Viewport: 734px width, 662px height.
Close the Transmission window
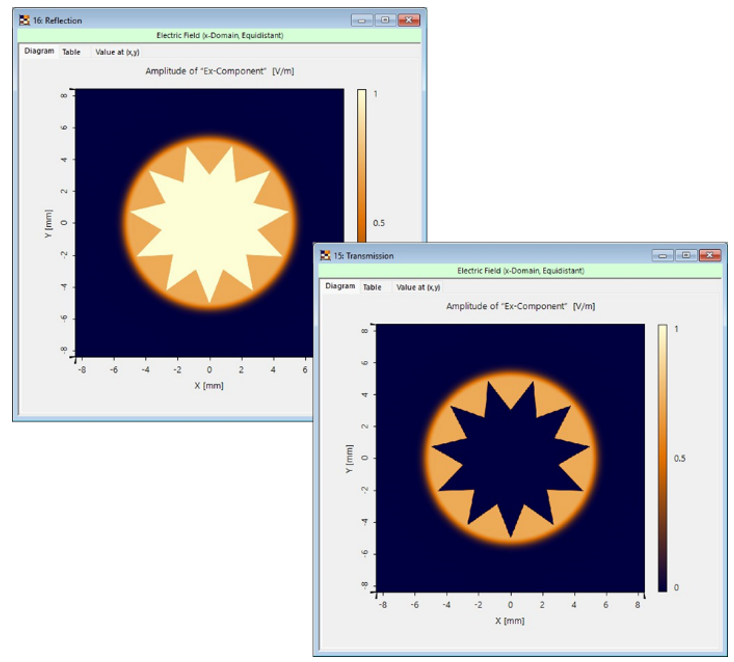(709, 256)
